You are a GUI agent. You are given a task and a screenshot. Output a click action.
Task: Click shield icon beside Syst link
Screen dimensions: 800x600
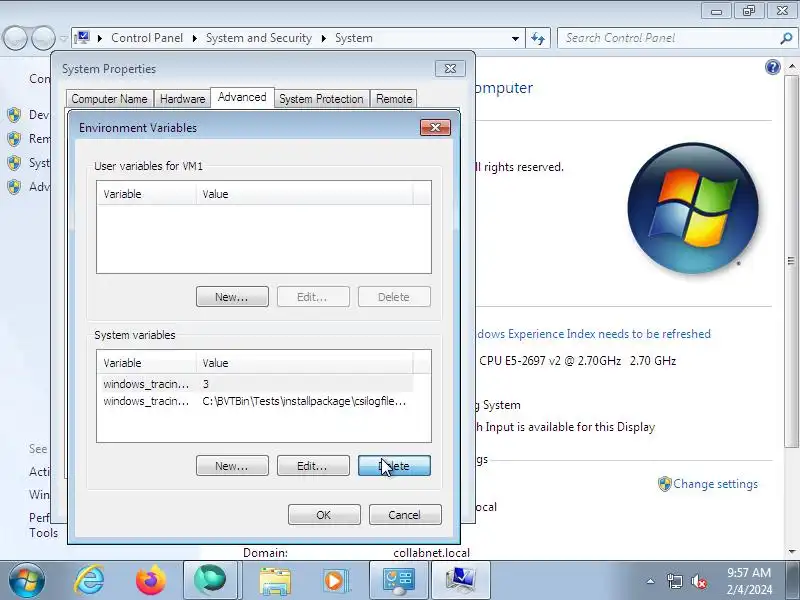pyautogui.click(x=14, y=163)
